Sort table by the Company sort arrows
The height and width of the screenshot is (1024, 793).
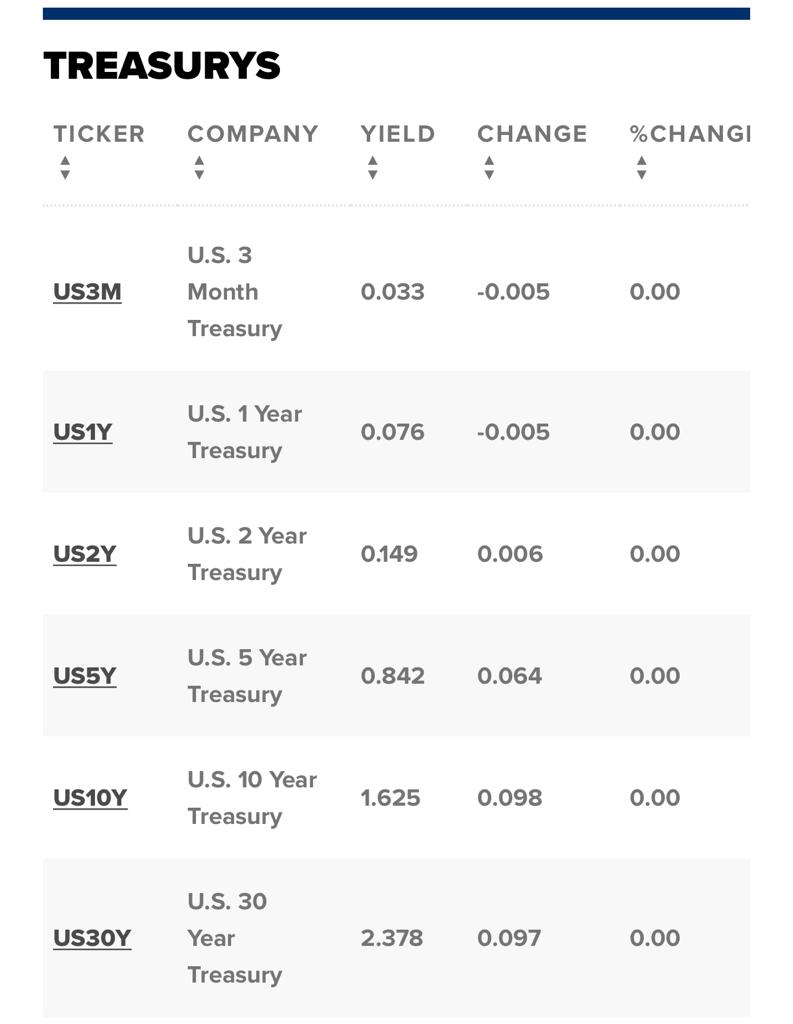[x=199, y=168]
